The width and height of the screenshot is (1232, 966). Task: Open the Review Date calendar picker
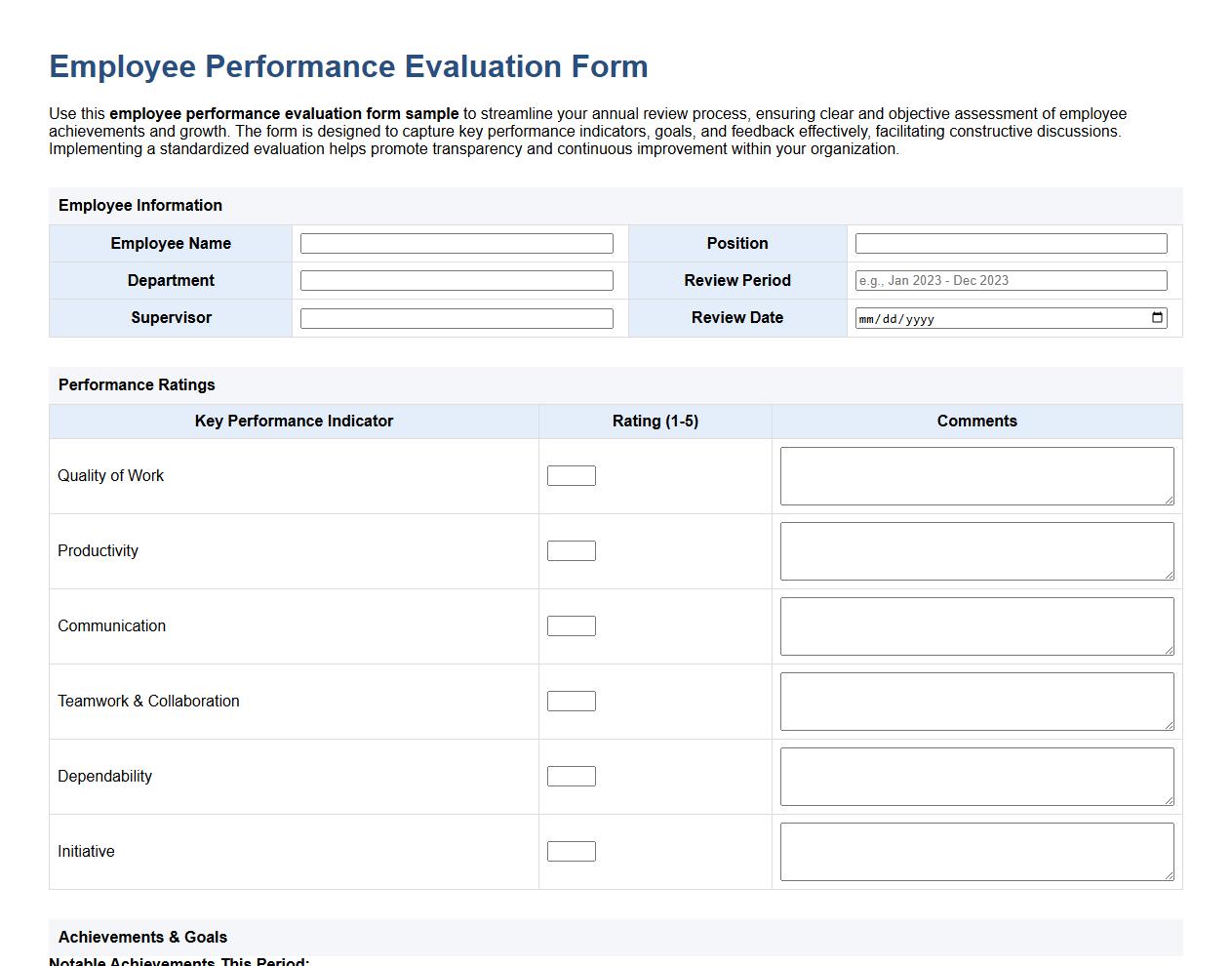[x=1157, y=317]
